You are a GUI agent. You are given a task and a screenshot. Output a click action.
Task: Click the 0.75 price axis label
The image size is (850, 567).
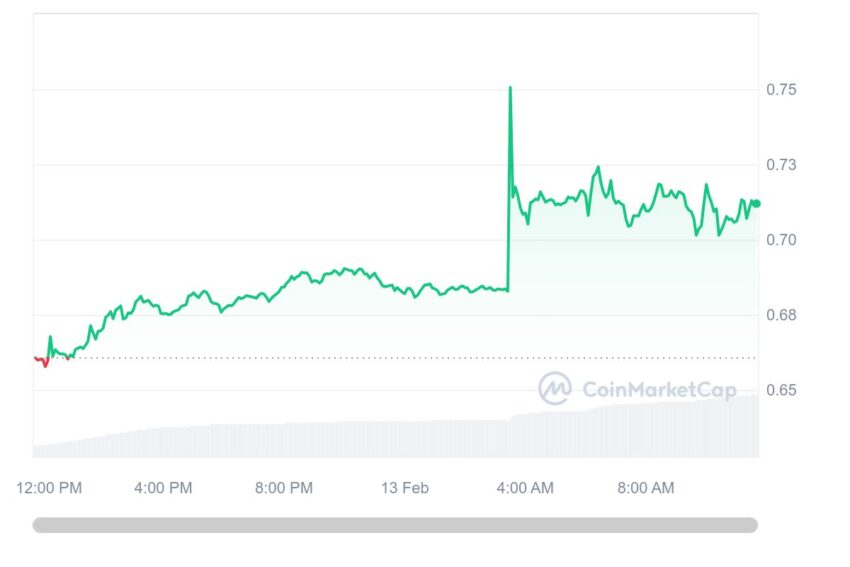pos(781,89)
